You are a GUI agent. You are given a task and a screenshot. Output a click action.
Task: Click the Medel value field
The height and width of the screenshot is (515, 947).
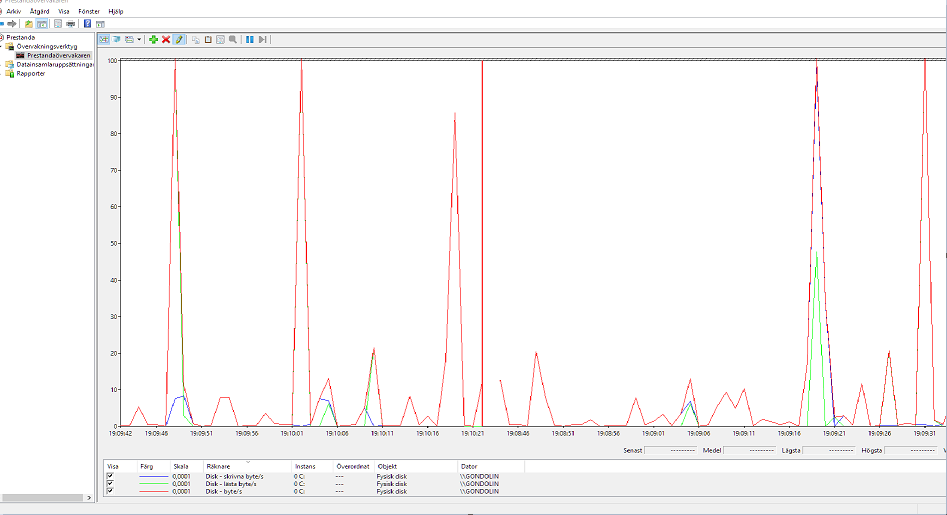(x=749, y=450)
